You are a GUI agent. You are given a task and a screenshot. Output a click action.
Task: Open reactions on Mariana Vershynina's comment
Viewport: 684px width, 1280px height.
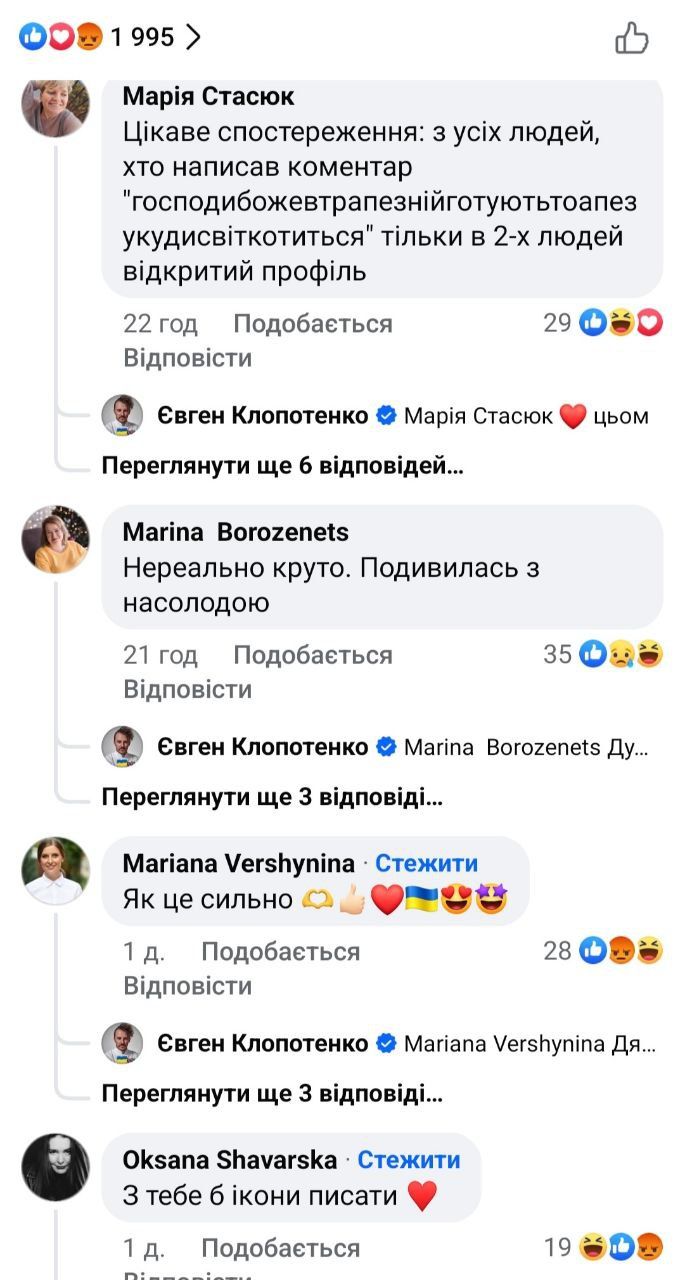[621, 951]
